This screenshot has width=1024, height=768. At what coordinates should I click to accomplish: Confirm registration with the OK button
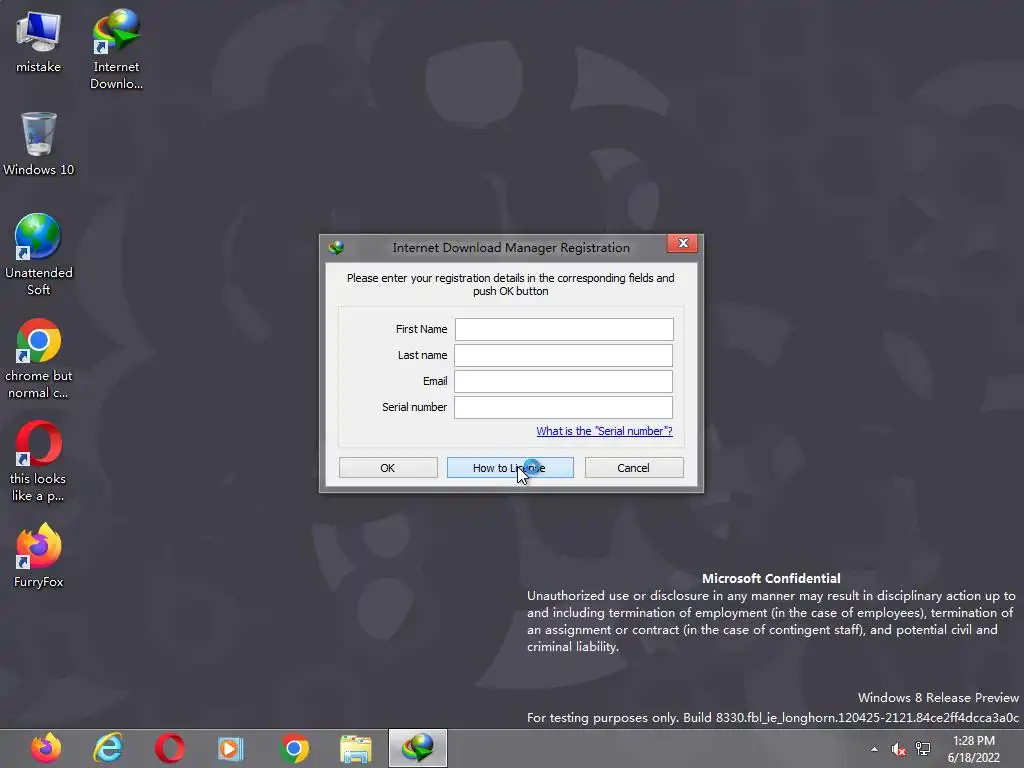pyautogui.click(x=388, y=468)
